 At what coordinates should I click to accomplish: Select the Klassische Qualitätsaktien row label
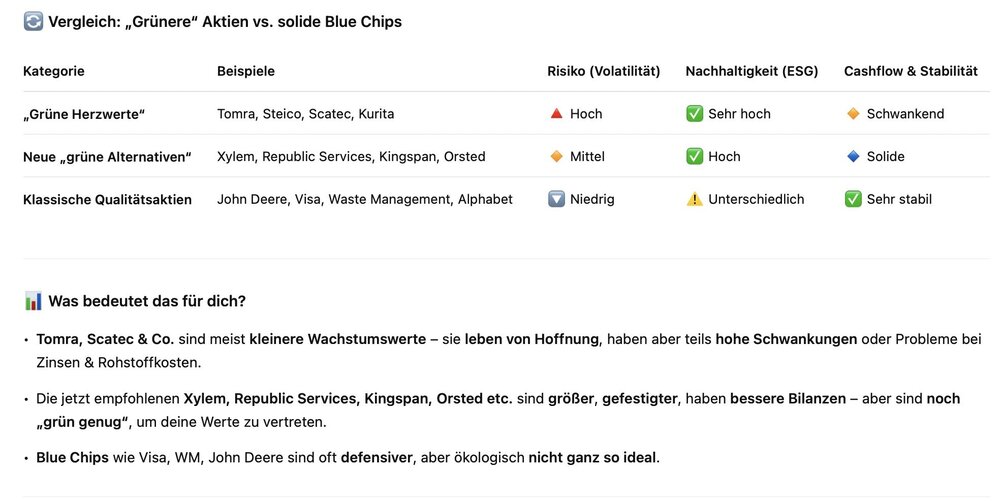pos(107,200)
